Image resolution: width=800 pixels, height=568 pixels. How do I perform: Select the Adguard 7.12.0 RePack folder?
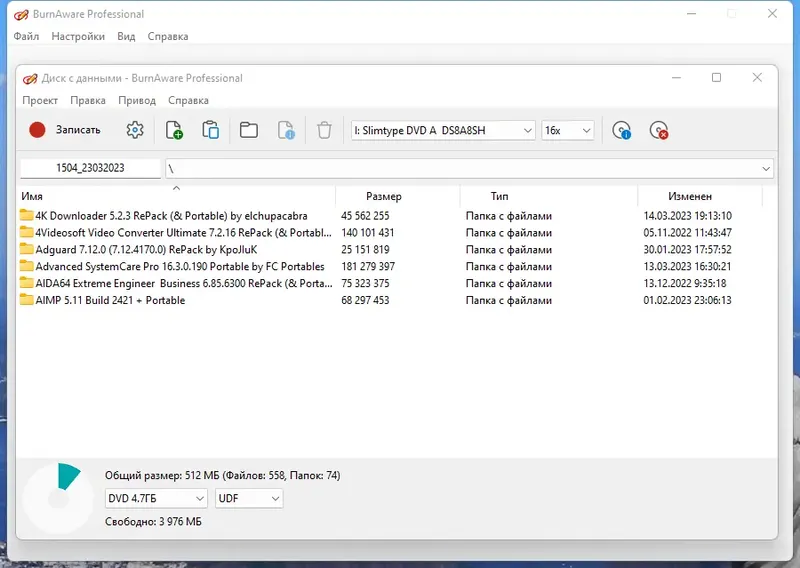tap(146, 249)
